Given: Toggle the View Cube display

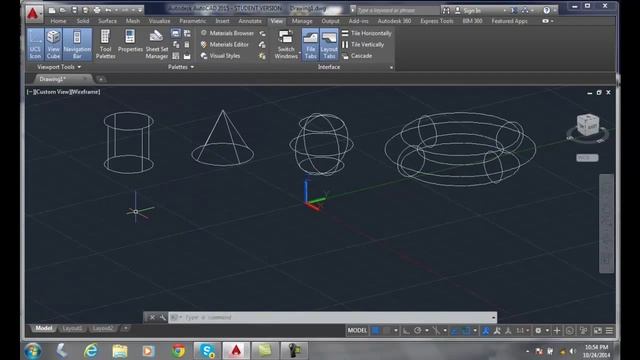Looking at the screenshot, I should tap(53, 44).
